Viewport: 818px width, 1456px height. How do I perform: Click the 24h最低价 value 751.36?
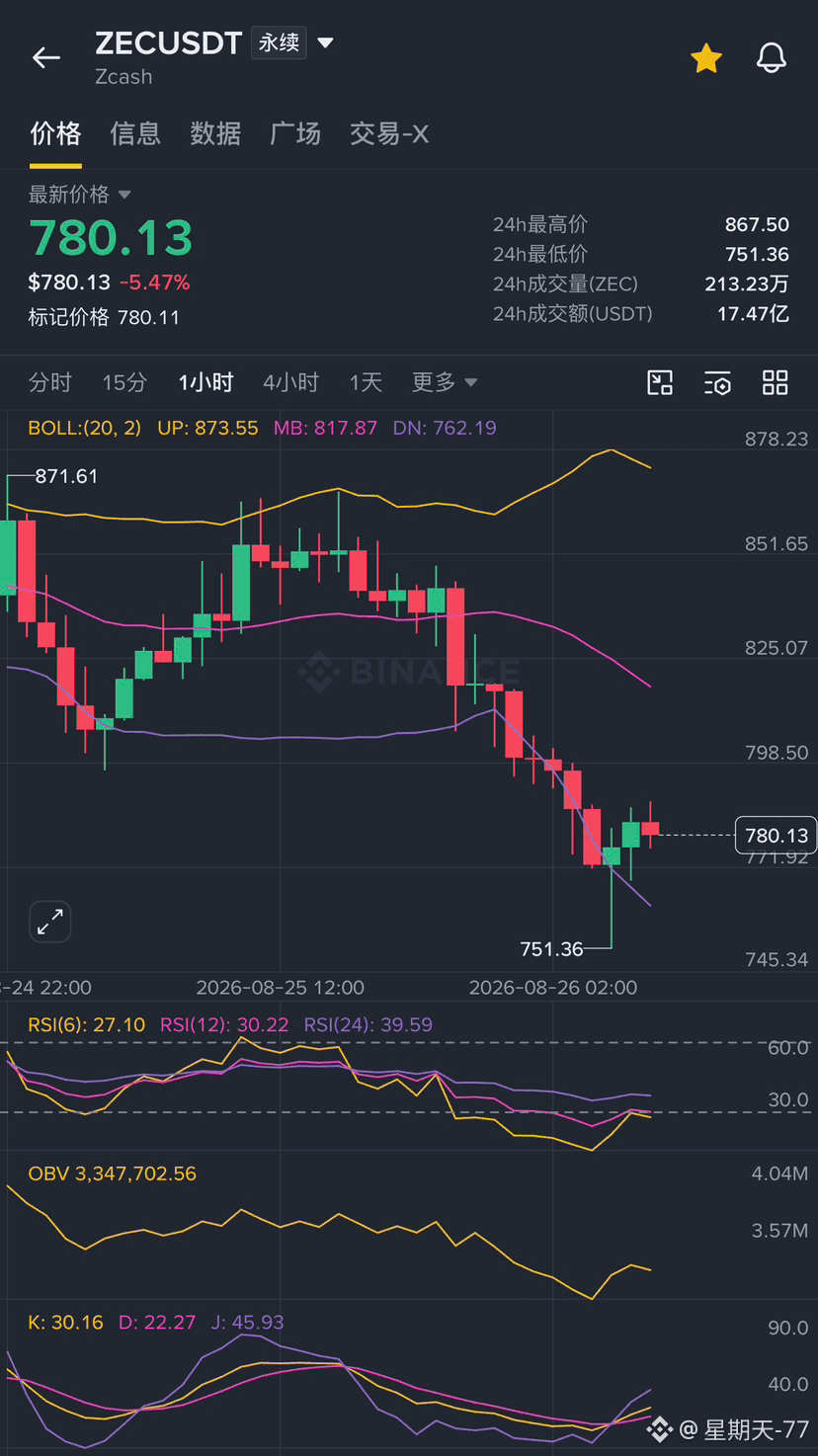pos(757,254)
